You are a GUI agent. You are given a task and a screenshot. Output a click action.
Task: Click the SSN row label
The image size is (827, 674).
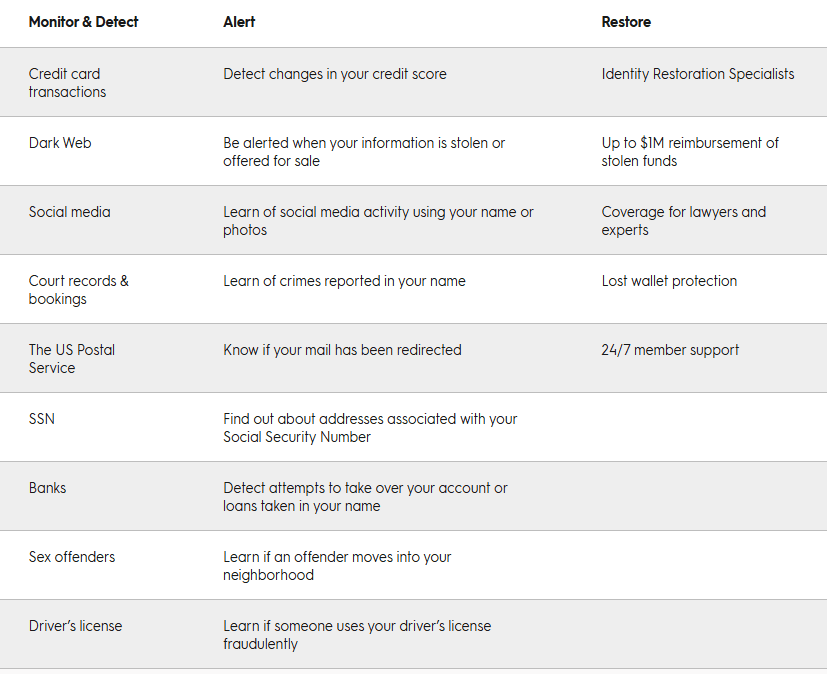(x=42, y=419)
